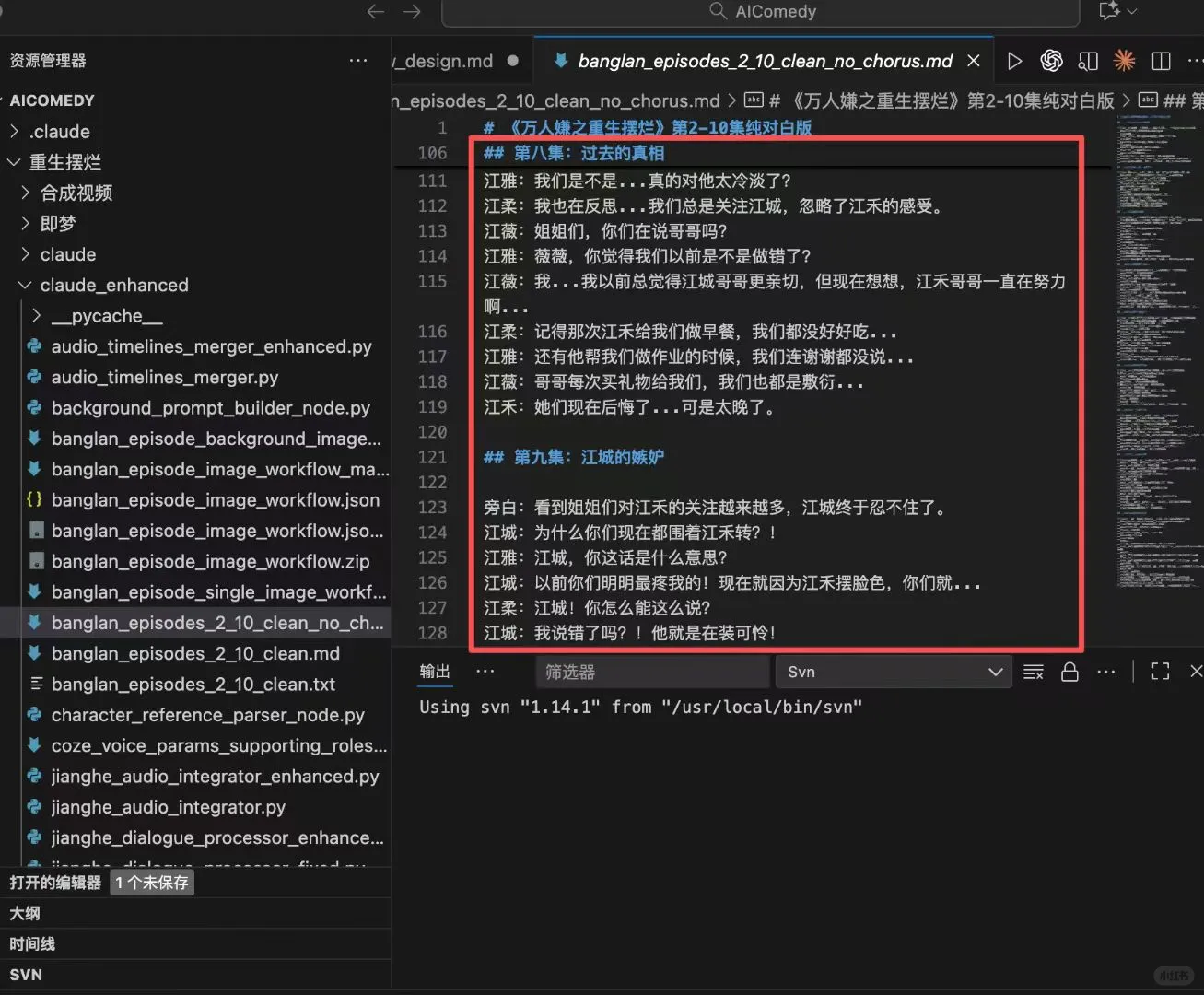Clear the output panel

pyautogui.click(x=1034, y=672)
